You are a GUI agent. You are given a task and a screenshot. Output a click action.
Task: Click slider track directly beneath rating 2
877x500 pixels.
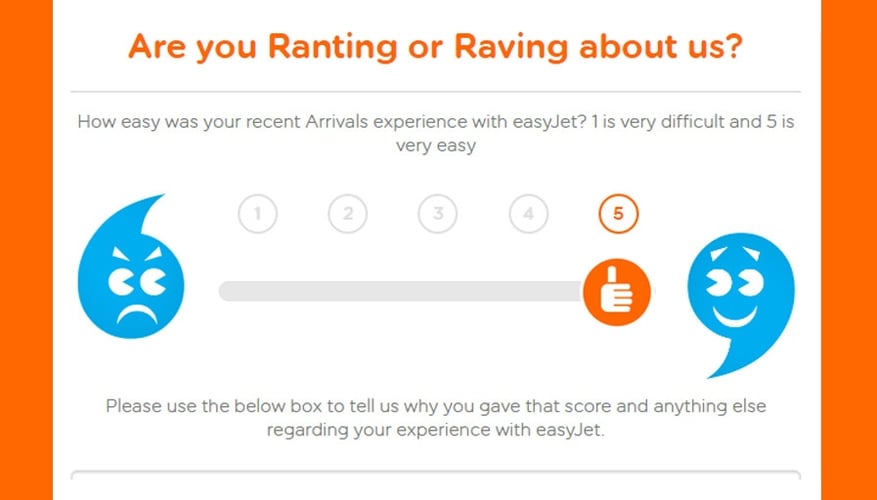pyautogui.click(x=348, y=291)
